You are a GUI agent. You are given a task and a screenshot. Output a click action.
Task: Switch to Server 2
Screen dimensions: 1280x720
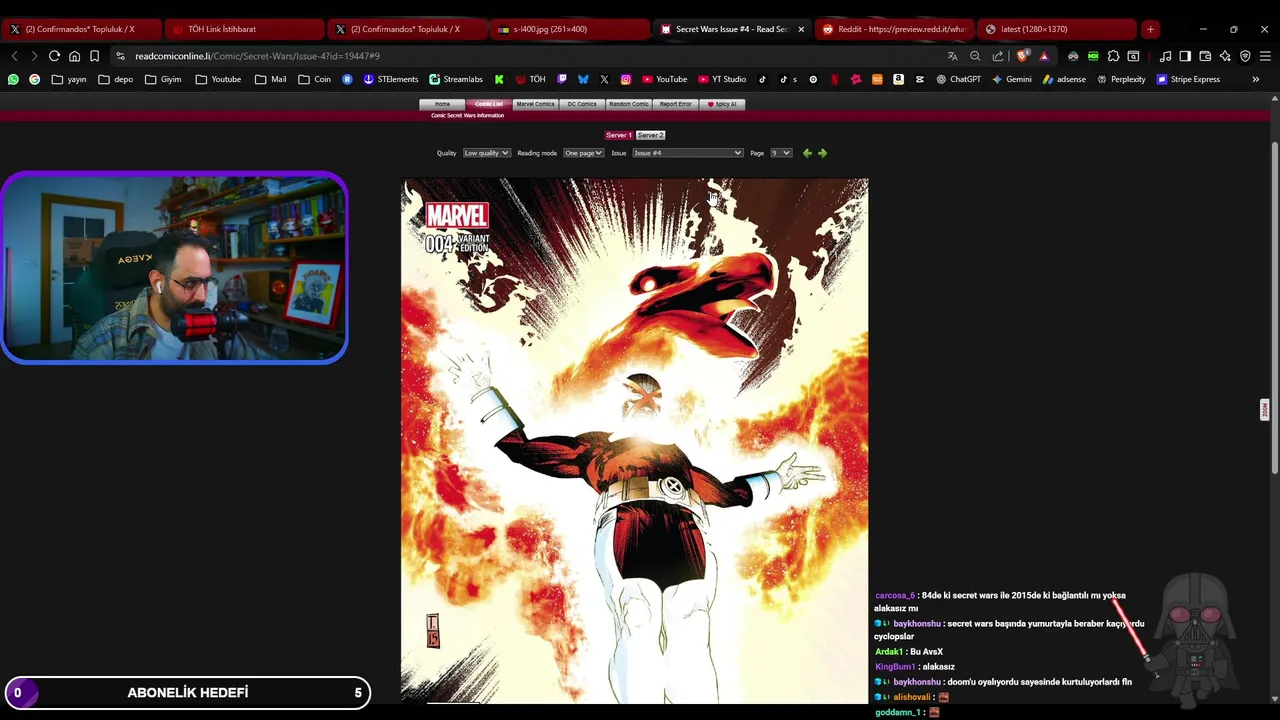650,135
